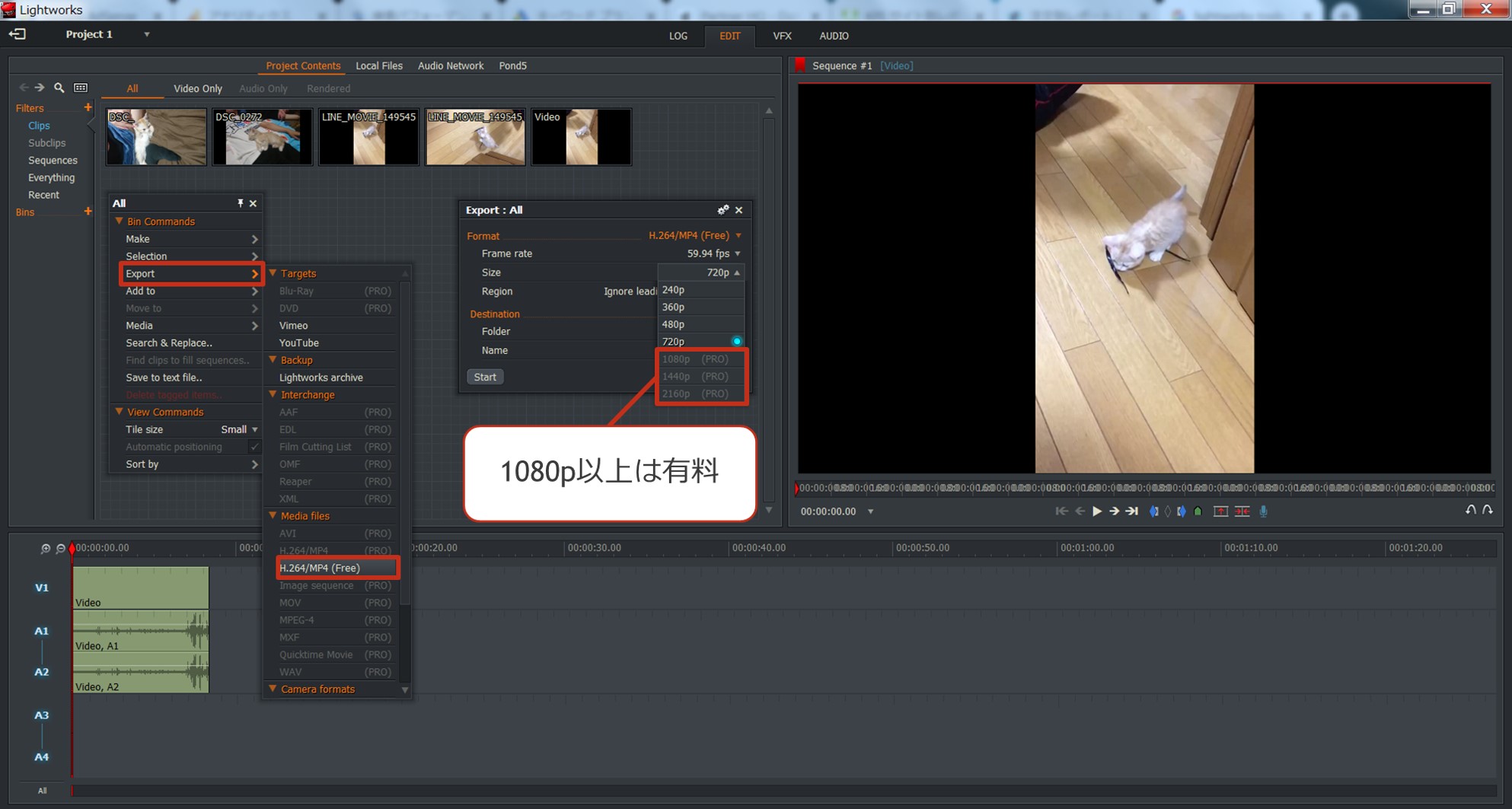Select the Video Only filter tab

click(198, 88)
